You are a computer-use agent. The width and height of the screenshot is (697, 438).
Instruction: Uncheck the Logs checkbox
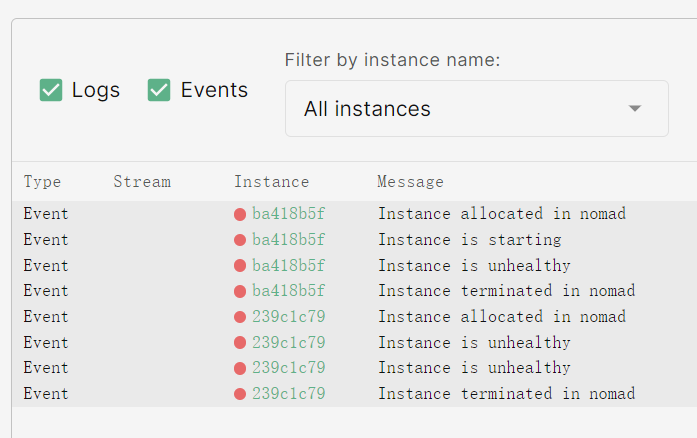51,90
